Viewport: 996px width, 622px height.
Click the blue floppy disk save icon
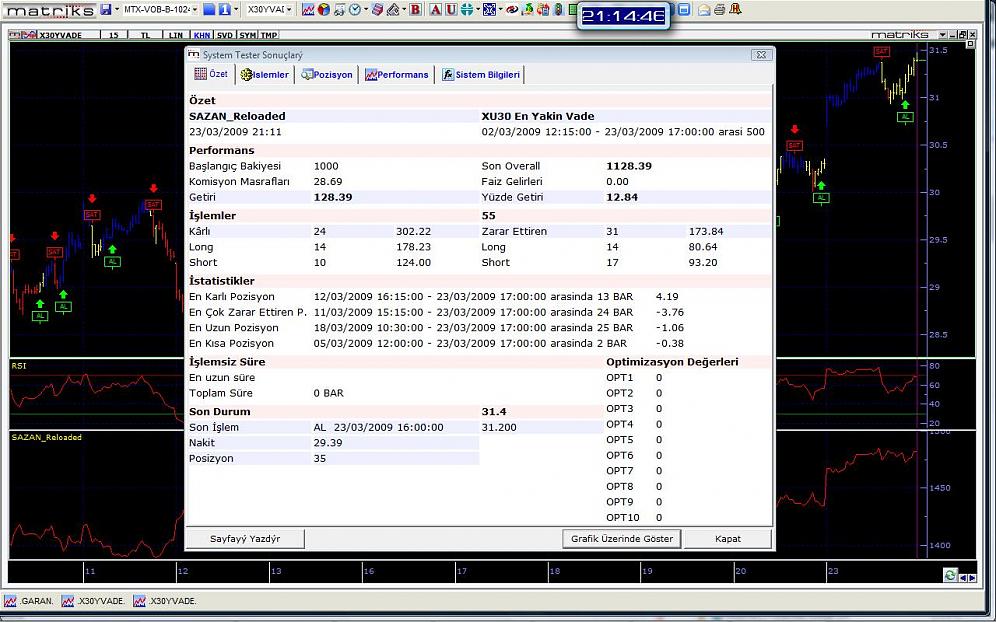[104, 10]
